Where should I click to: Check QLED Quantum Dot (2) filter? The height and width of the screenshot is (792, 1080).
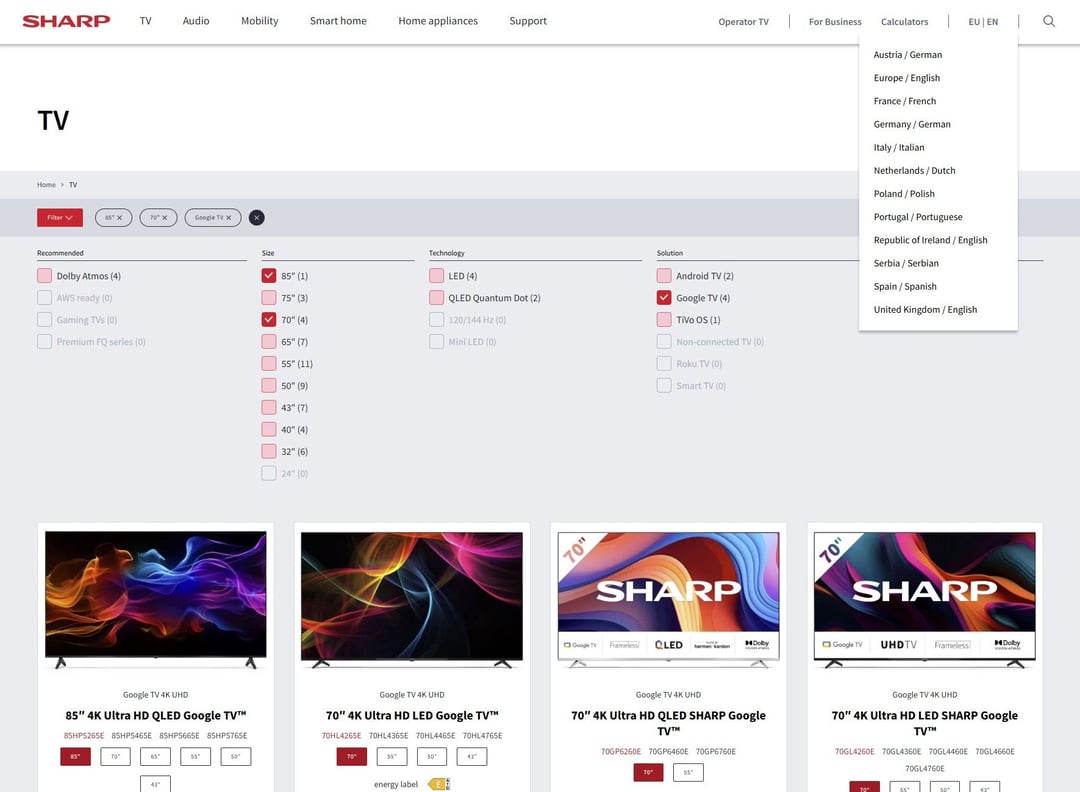click(436, 298)
